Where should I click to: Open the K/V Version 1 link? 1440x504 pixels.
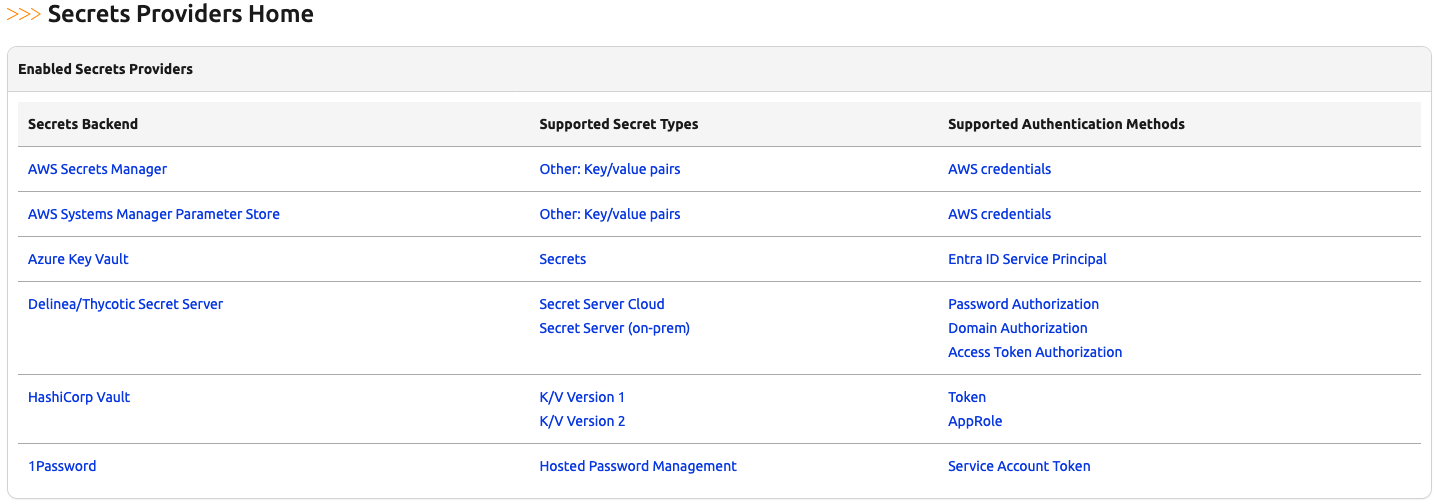pyautogui.click(x=582, y=397)
